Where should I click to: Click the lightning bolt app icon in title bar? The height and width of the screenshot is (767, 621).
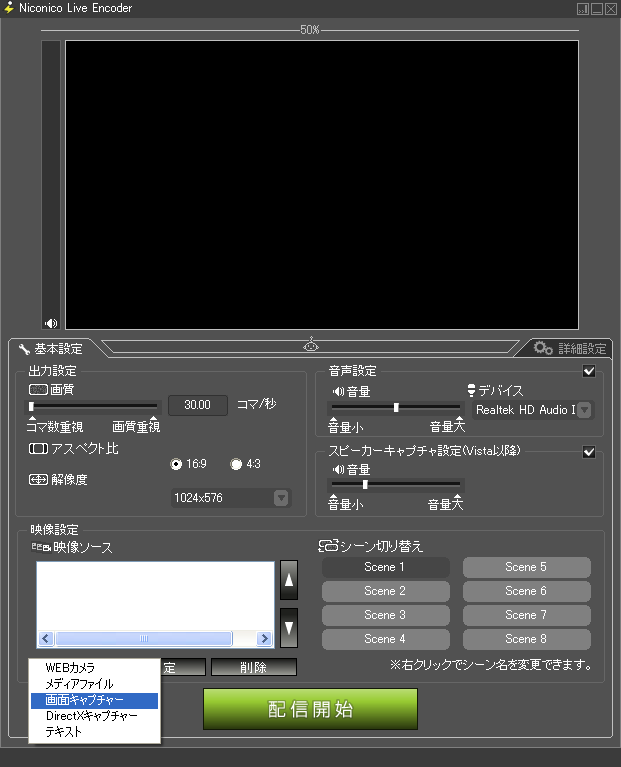point(8,8)
